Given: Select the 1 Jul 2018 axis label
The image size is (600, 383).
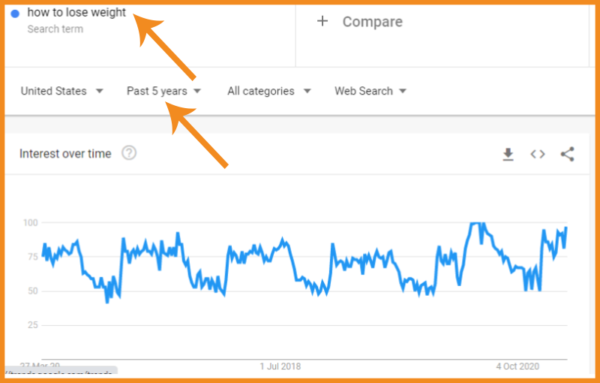Looking at the screenshot, I should (x=280, y=366).
